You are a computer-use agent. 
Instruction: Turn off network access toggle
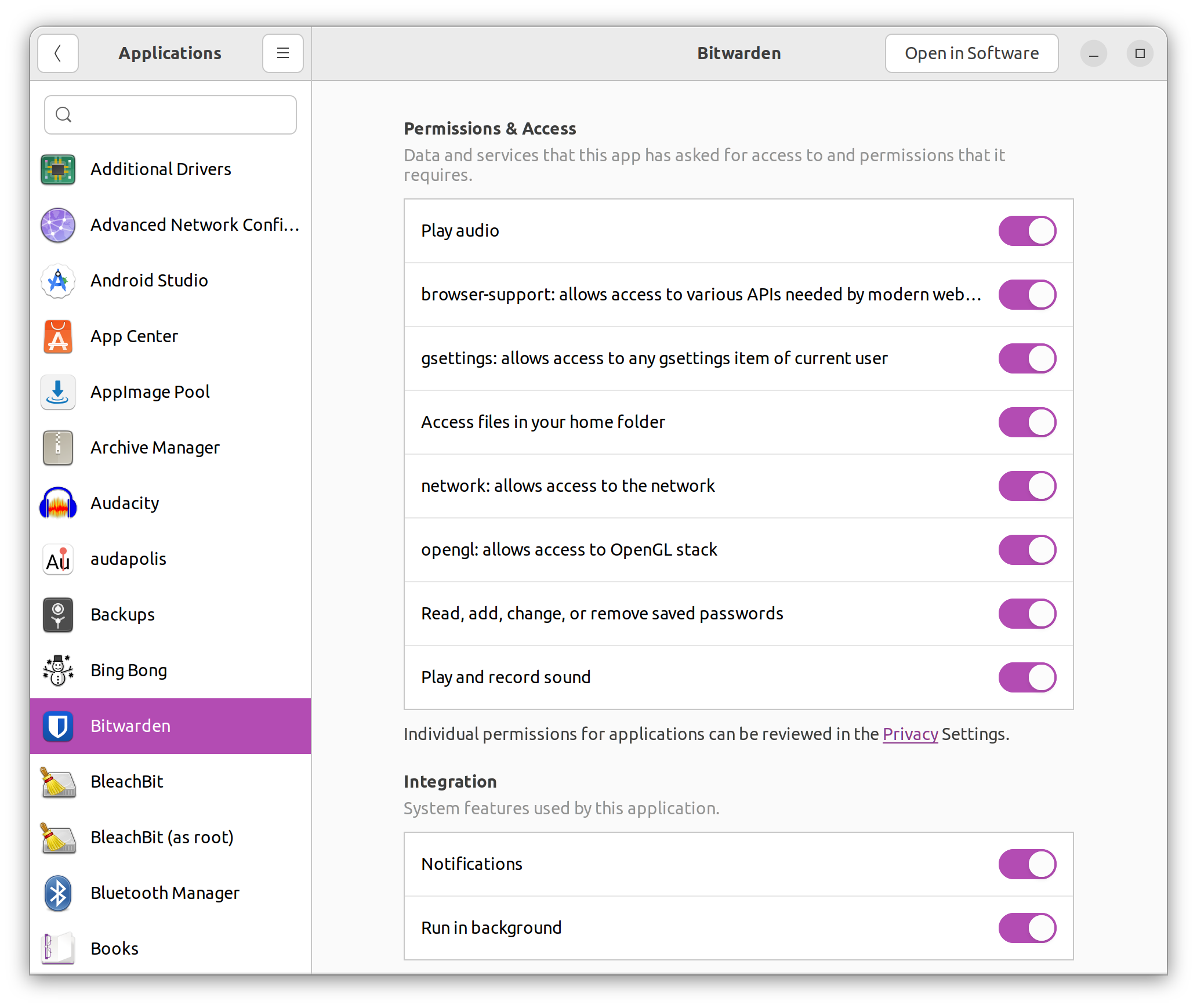pos(1027,486)
